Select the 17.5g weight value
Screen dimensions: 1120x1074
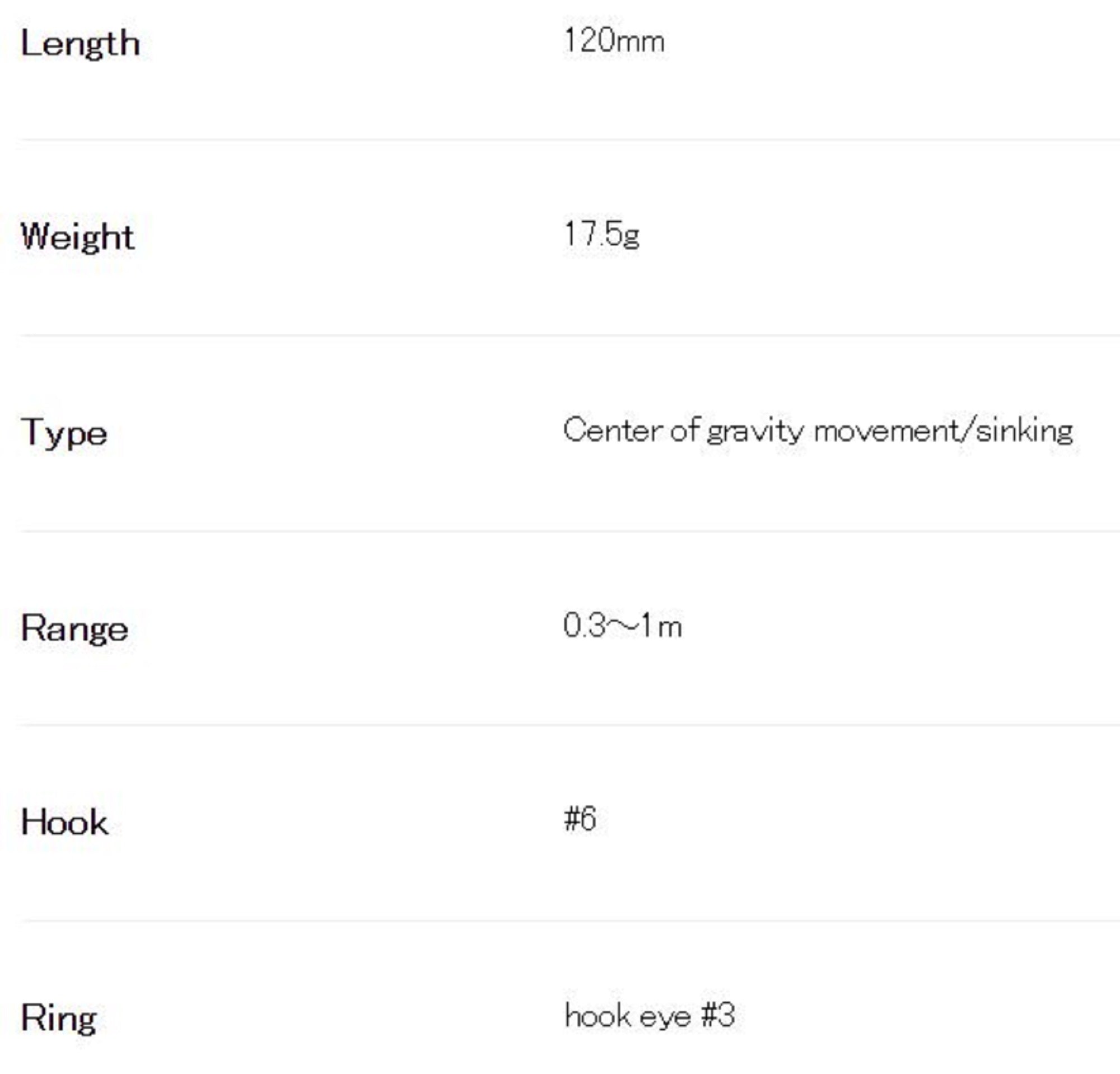[601, 234]
